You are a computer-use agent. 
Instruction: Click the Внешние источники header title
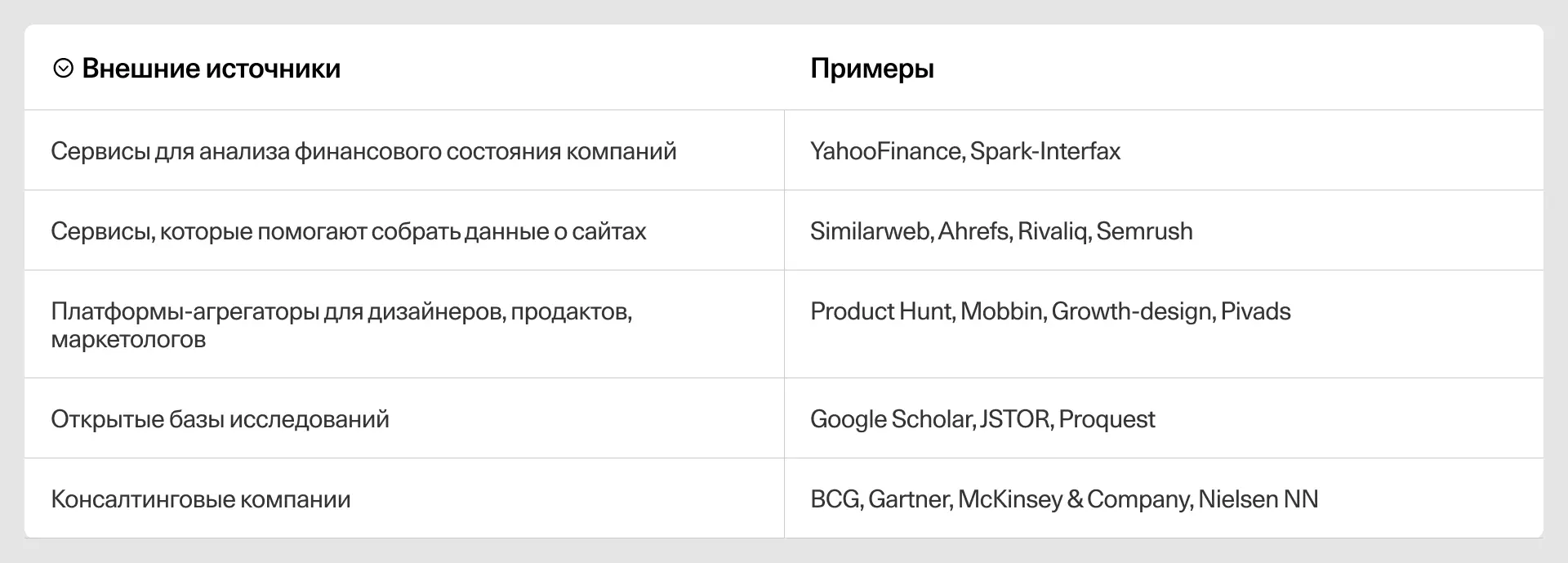tap(212, 69)
